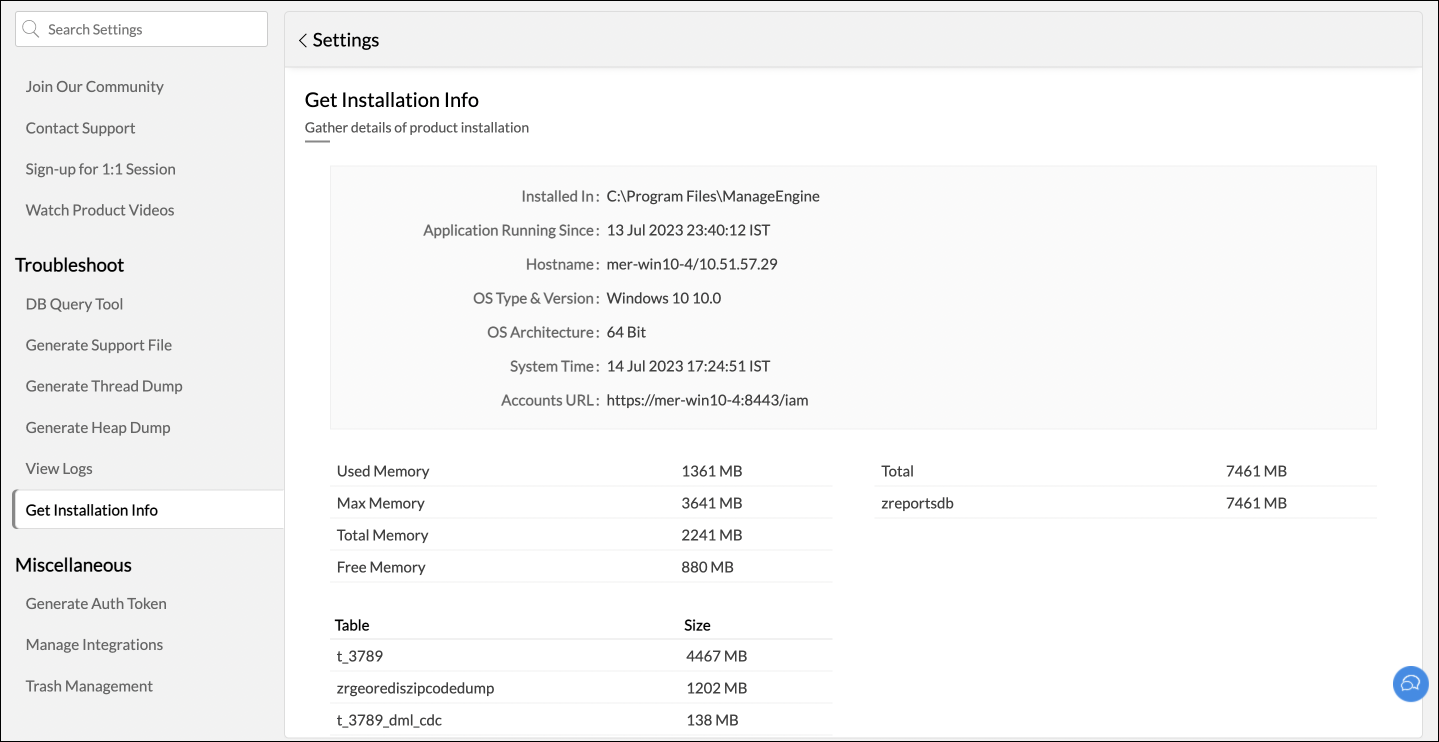The image size is (1439, 742).
Task: Open Sign-up for 1:1 Session
Action: tap(100, 169)
